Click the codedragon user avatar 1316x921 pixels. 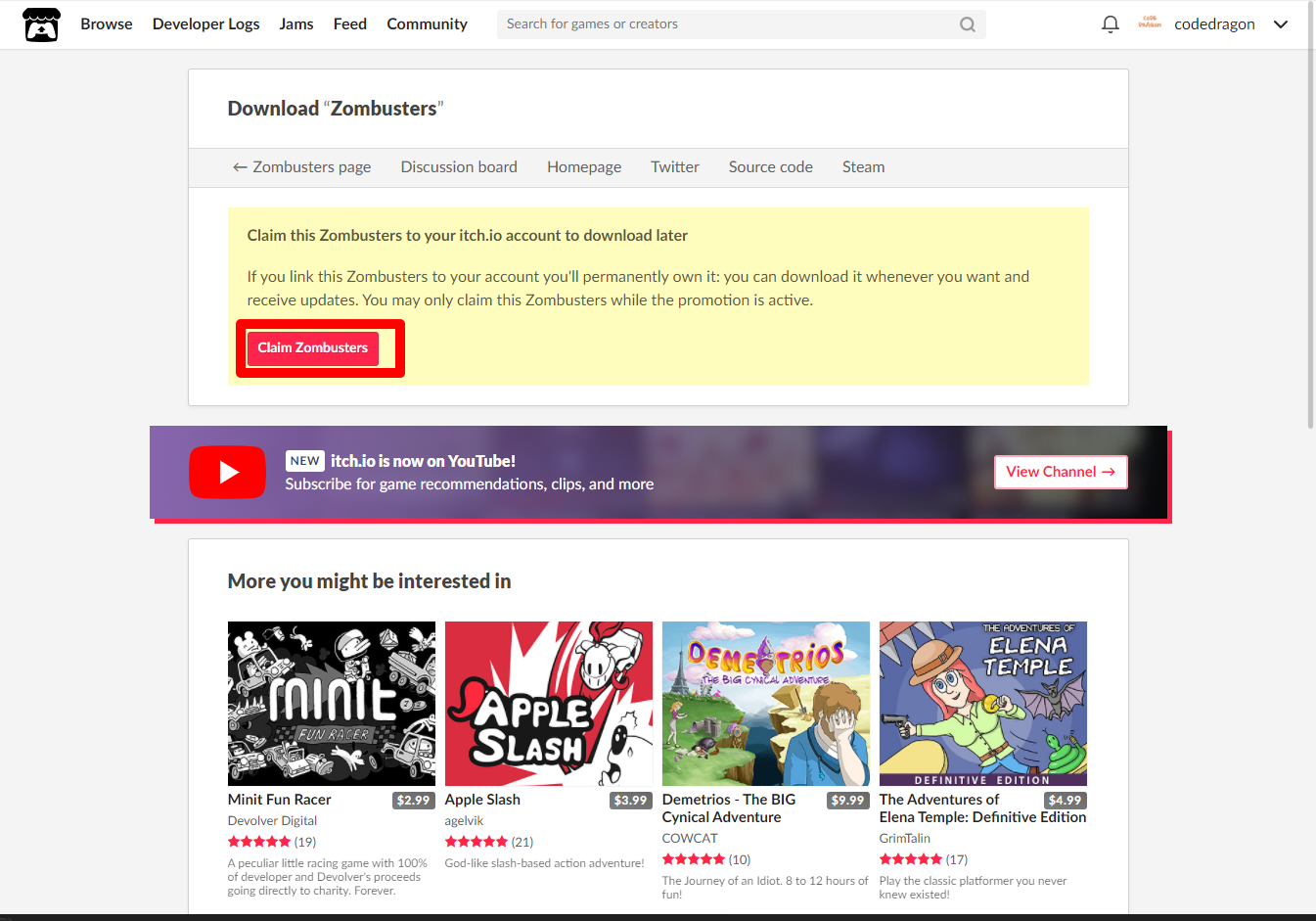(1150, 23)
